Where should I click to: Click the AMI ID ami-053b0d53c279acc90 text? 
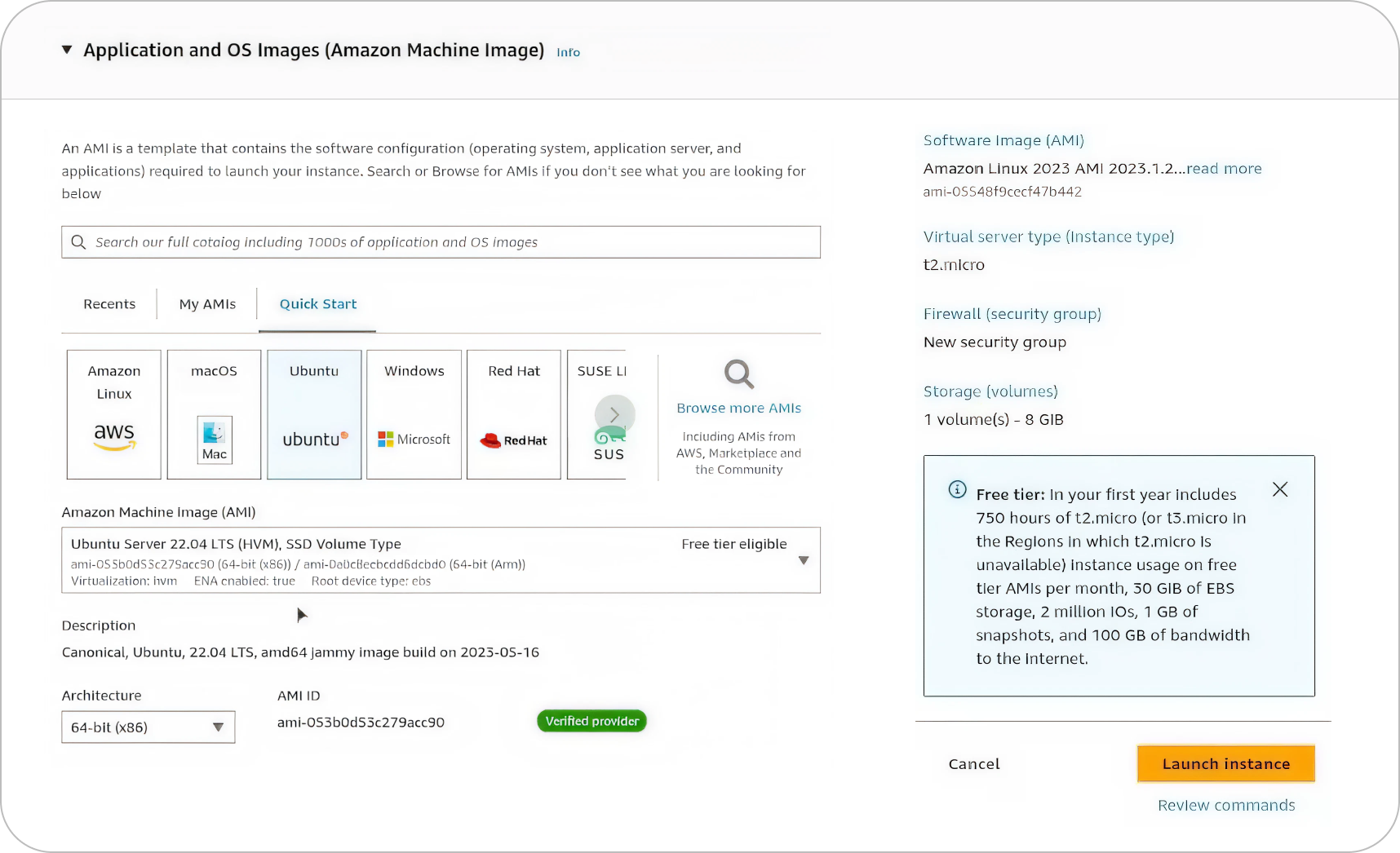tap(361, 723)
